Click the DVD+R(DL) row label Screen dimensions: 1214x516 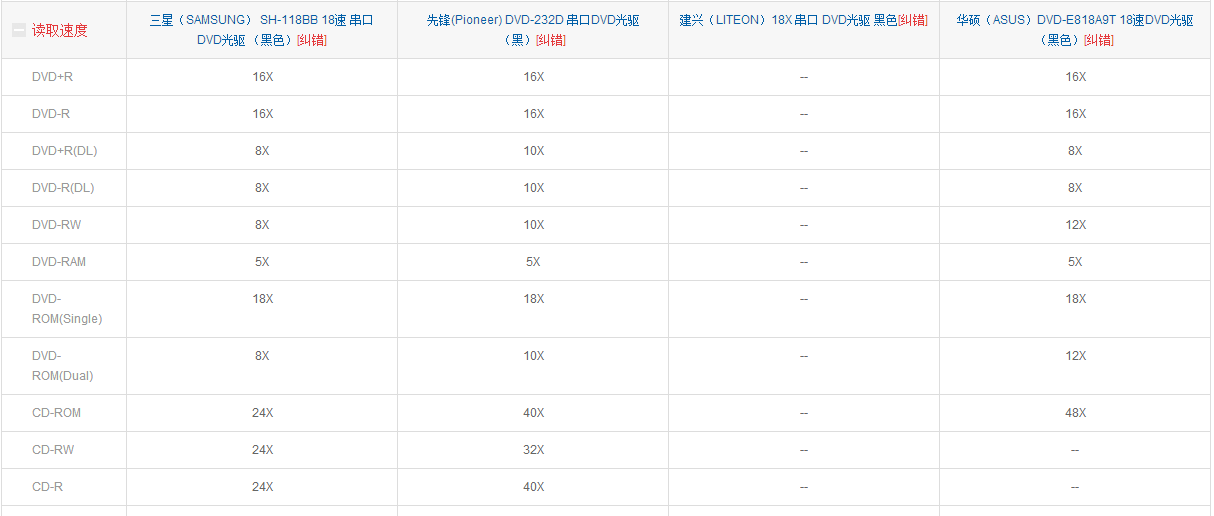point(64,151)
